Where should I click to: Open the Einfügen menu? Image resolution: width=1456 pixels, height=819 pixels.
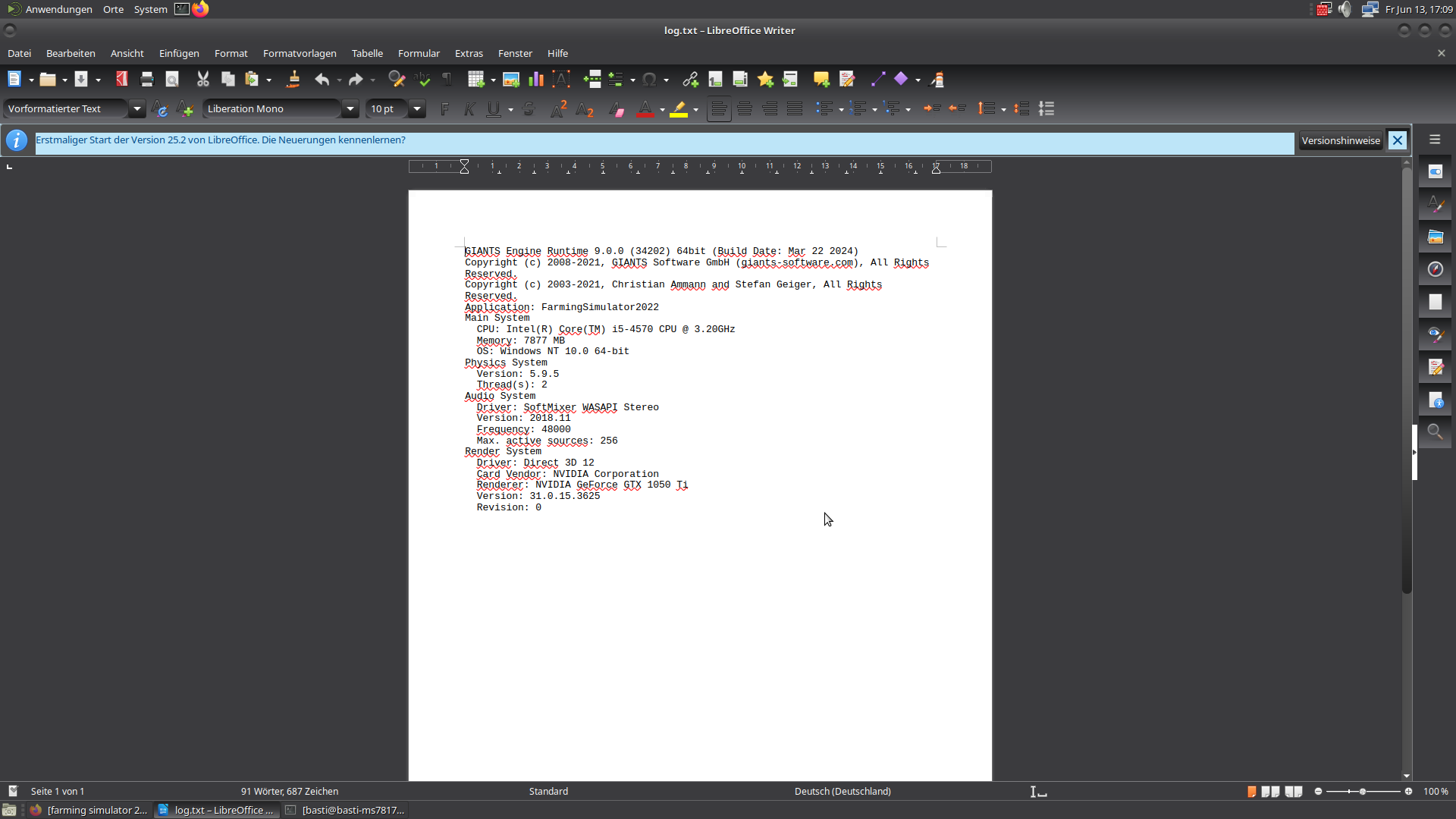179,53
